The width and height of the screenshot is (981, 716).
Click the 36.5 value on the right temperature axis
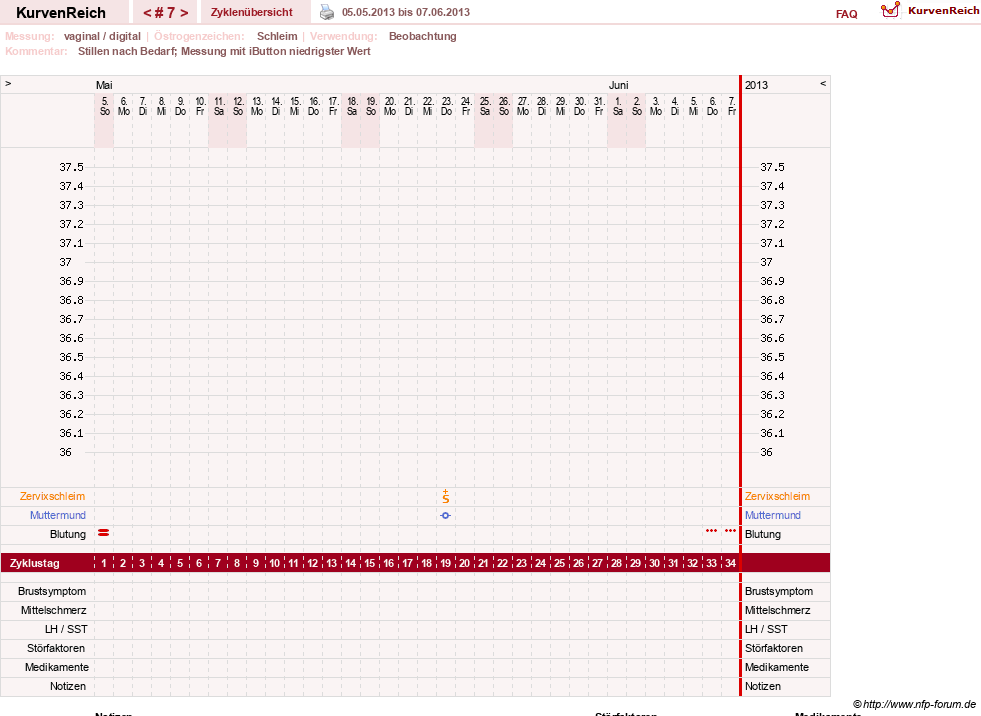pyautogui.click(x=772, y=357)
